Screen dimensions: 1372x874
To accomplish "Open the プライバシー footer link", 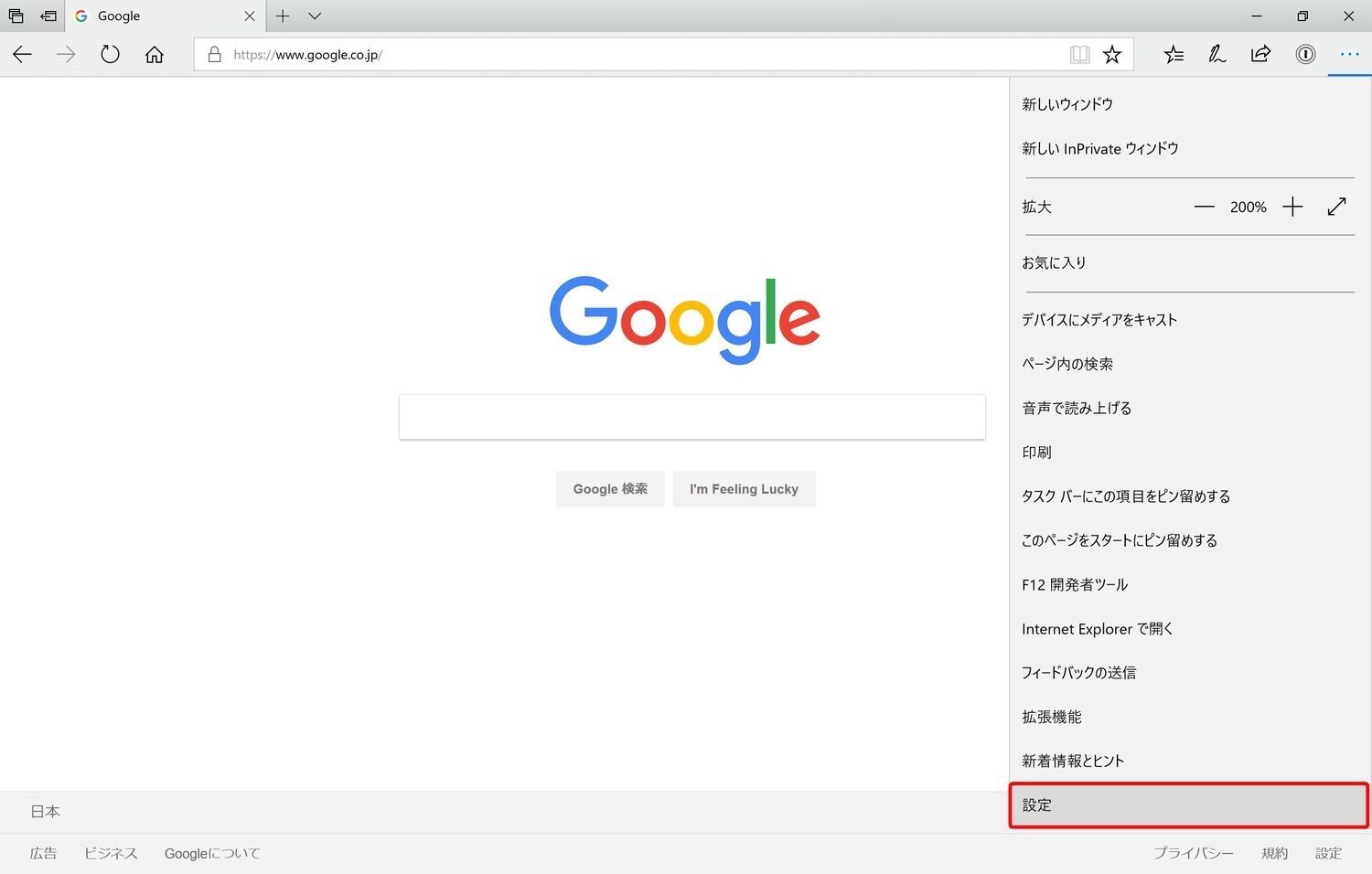I will [1193, 853].
